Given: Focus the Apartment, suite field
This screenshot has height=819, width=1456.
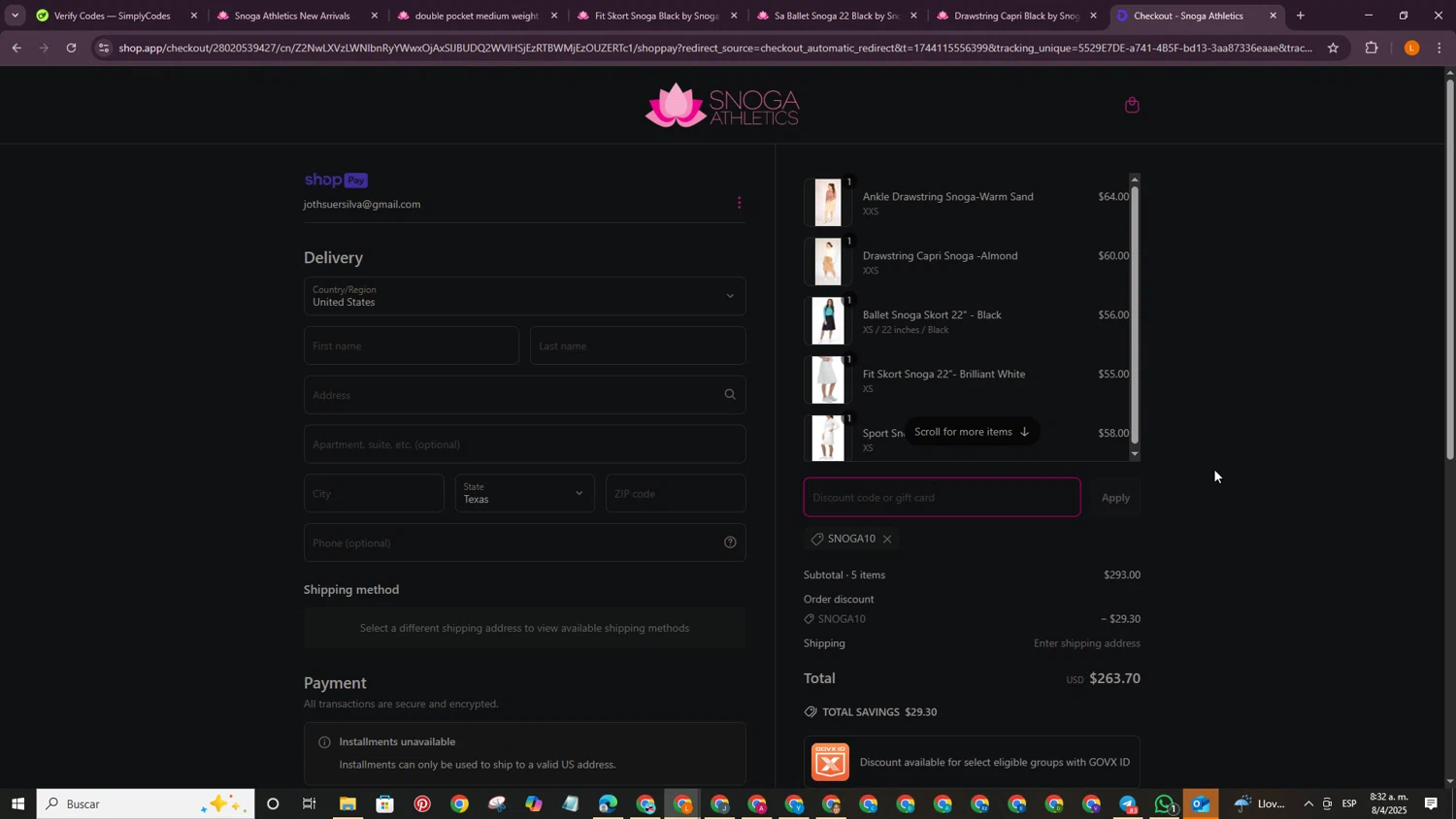Looking at the screenshot, I should (x=524, y=444).
